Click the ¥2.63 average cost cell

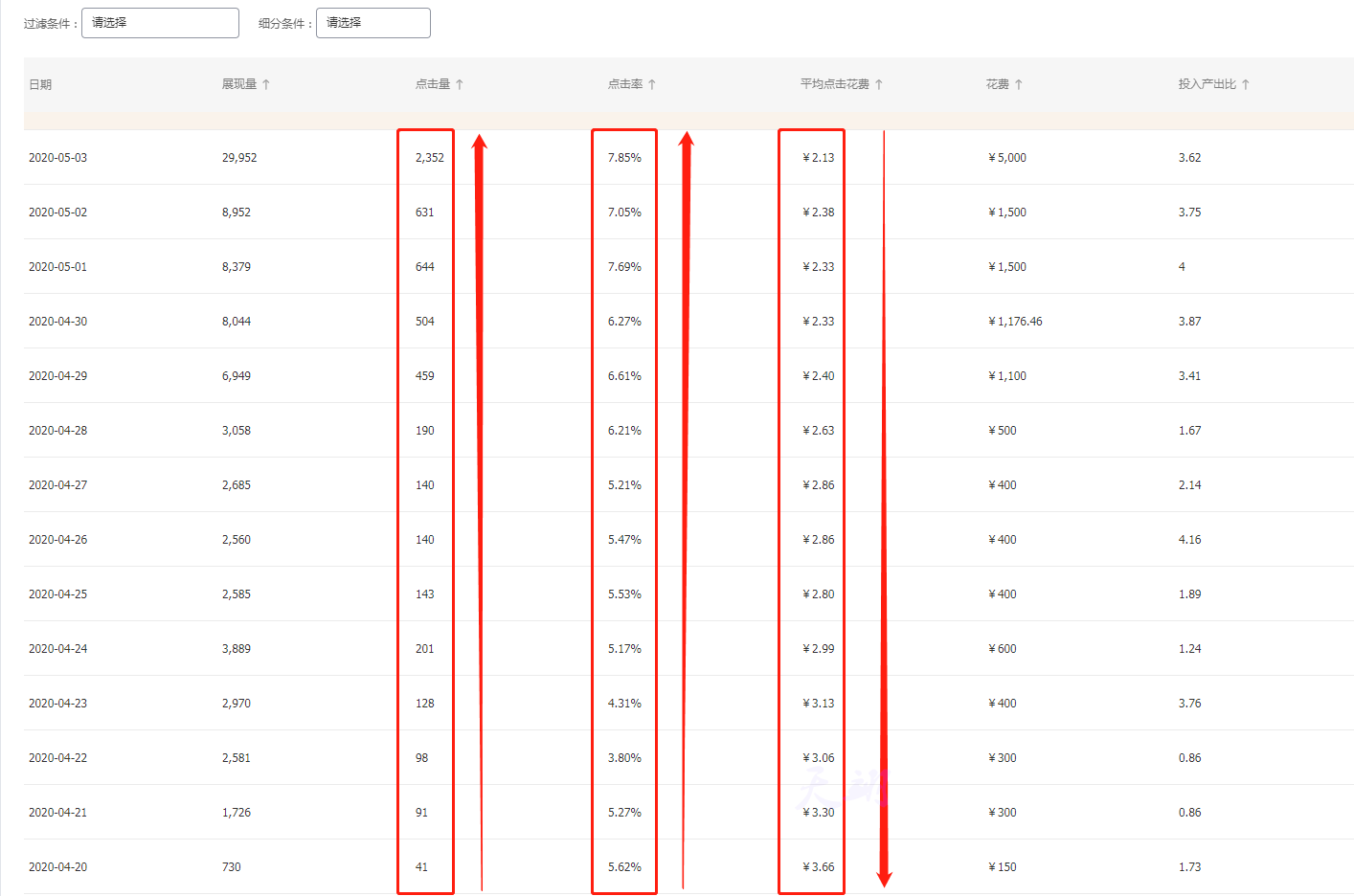coord(819,431)
